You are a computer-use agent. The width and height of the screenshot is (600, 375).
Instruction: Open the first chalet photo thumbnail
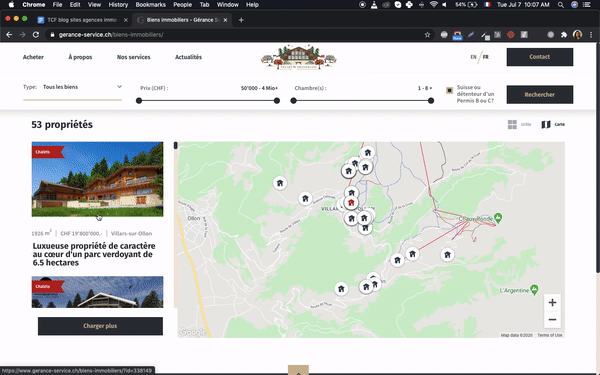click(97, 179)
